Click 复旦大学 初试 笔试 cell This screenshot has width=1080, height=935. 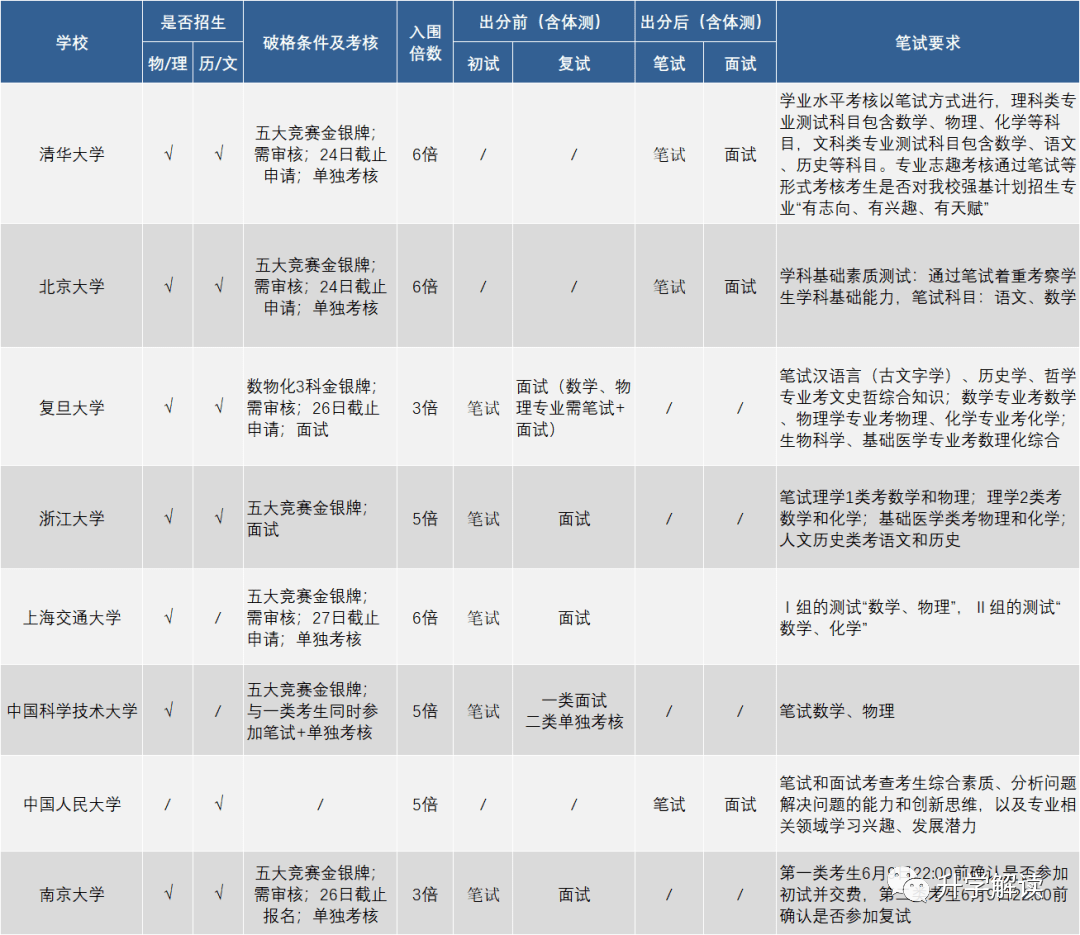click(483, 408)
